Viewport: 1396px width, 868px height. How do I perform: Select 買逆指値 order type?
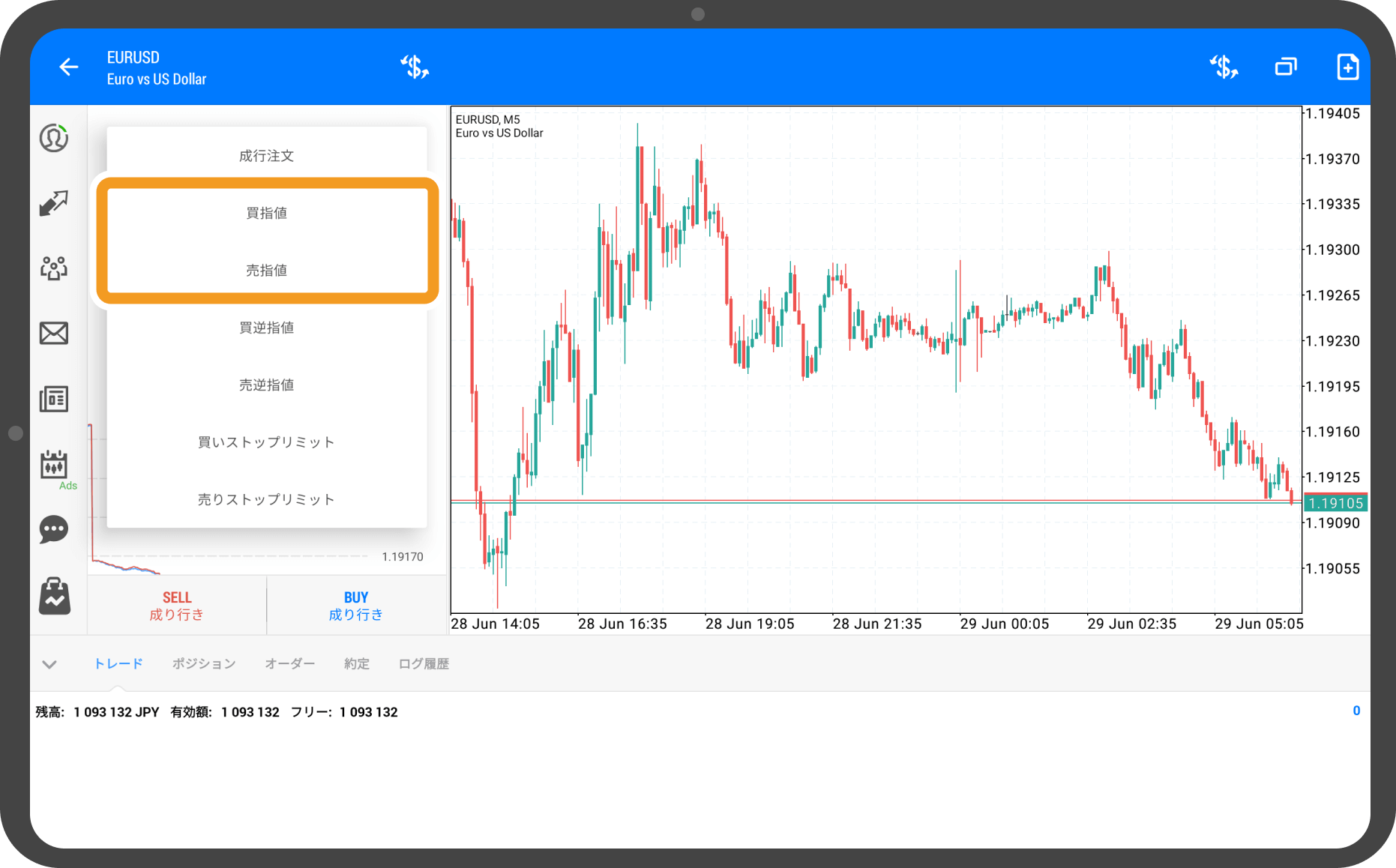coord(267,328)
